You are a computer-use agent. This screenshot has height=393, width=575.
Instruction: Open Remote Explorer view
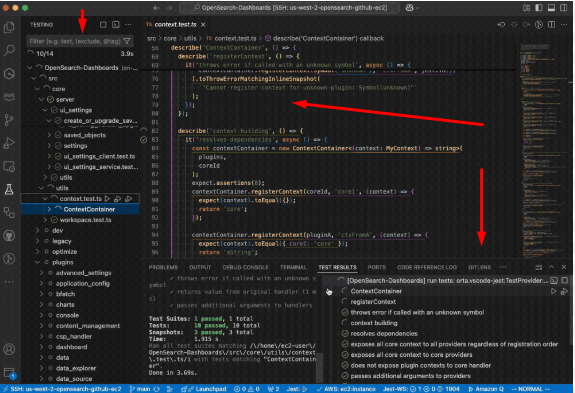coord(9,166)
